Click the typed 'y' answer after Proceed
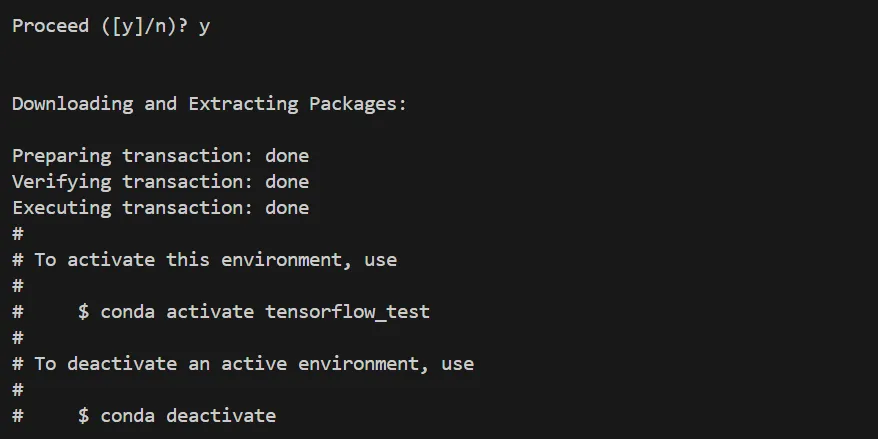The height and width of the screenshot is (439, 878). pos(204,26)
